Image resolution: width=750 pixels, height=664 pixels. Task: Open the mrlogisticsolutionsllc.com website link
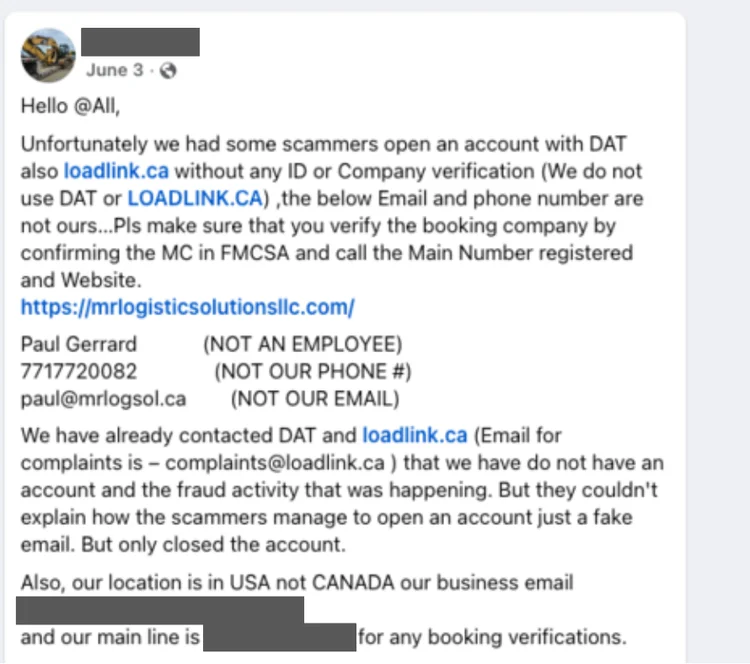187,307
